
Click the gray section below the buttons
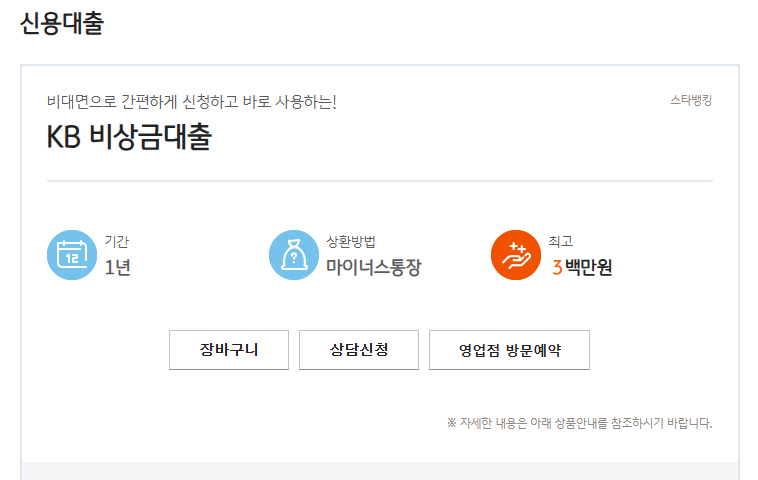[x=380, y=471]
